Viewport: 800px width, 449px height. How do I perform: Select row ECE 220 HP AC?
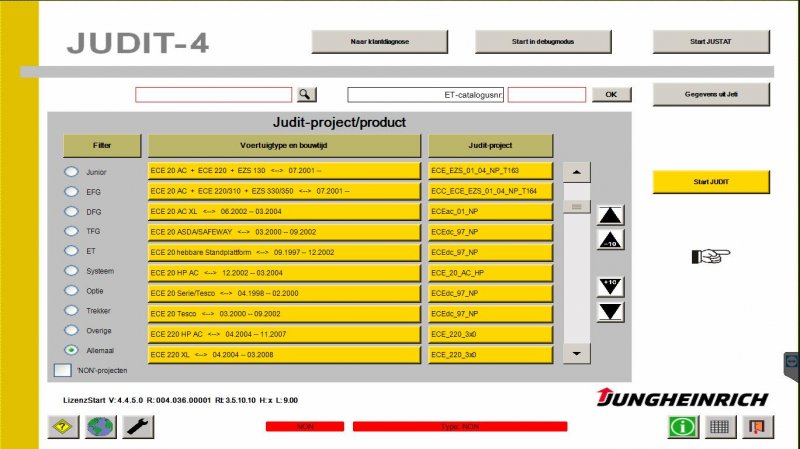[284, 334]
